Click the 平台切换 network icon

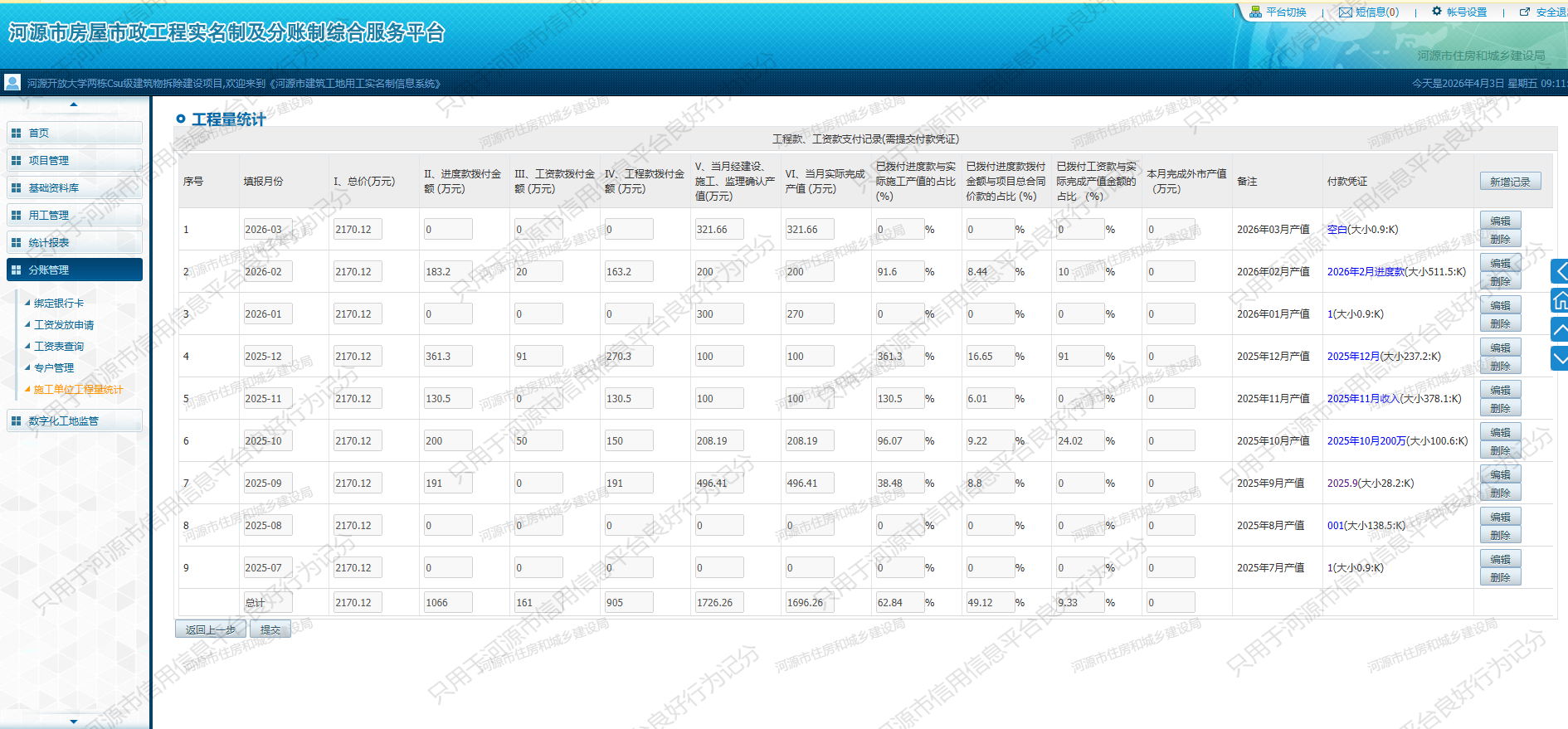pos(1255,12)
